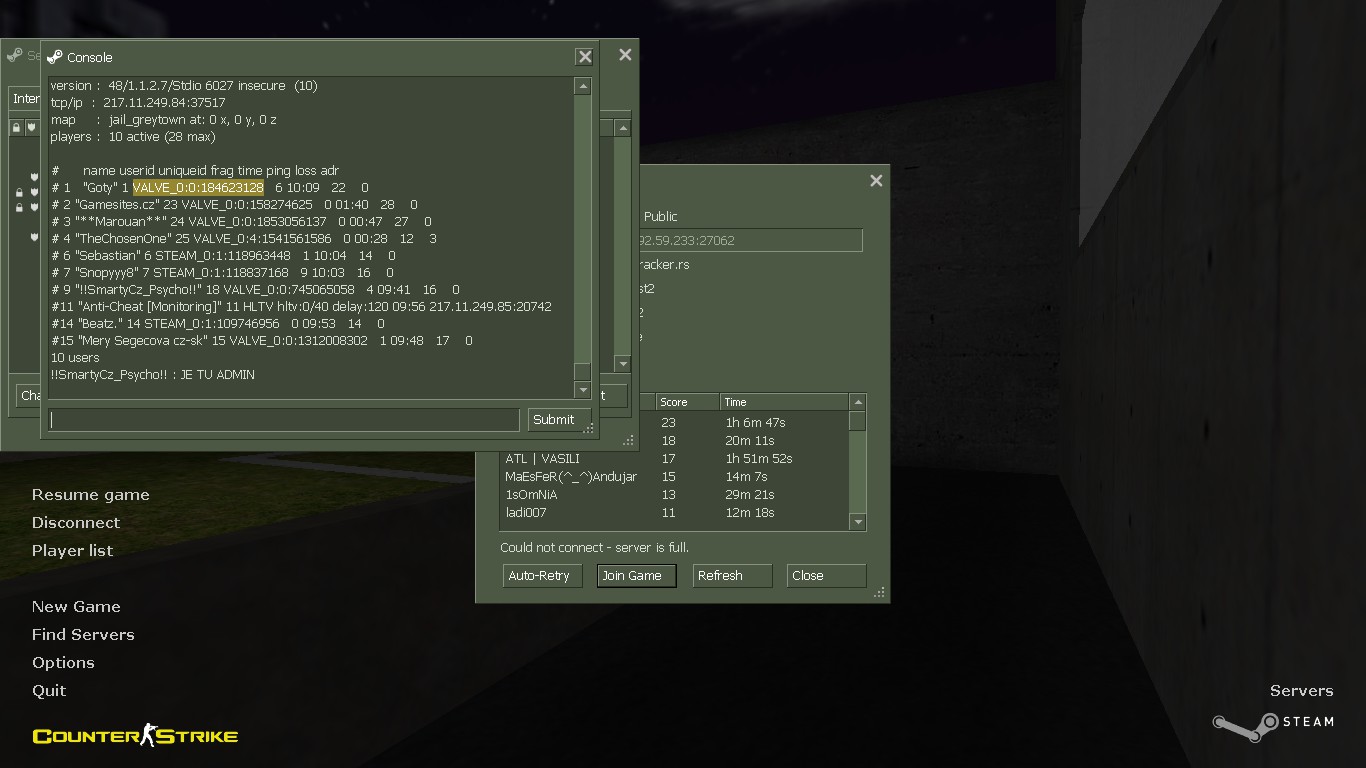Click the Console scrollbar down arrow
The width and height of the screenshot is (1366, 768).
(582, 390)
